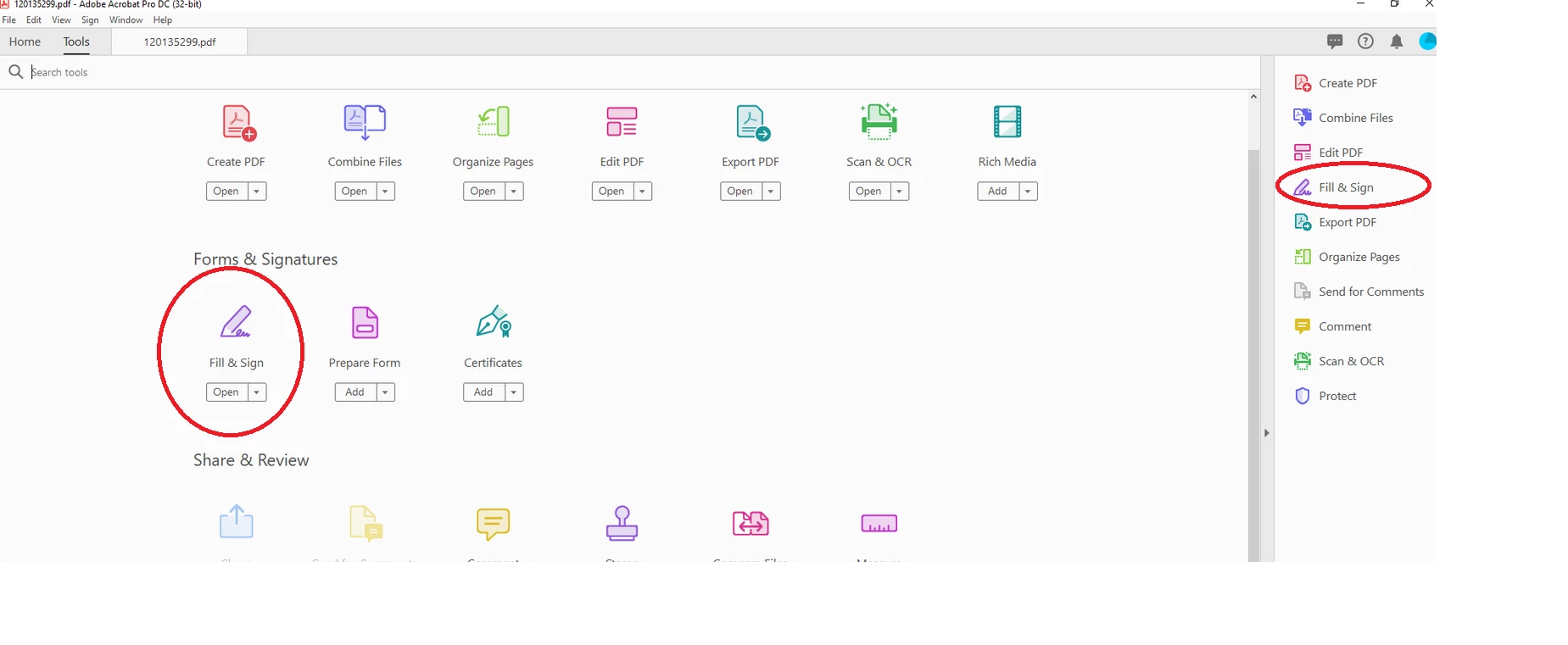
Task: Click the Measure ruler icon
Action: click(879, 523)
